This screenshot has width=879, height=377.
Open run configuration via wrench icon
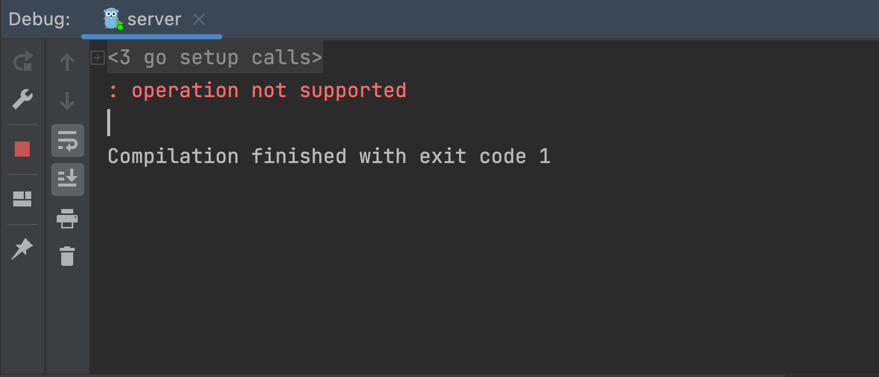[x=22, y=100]
